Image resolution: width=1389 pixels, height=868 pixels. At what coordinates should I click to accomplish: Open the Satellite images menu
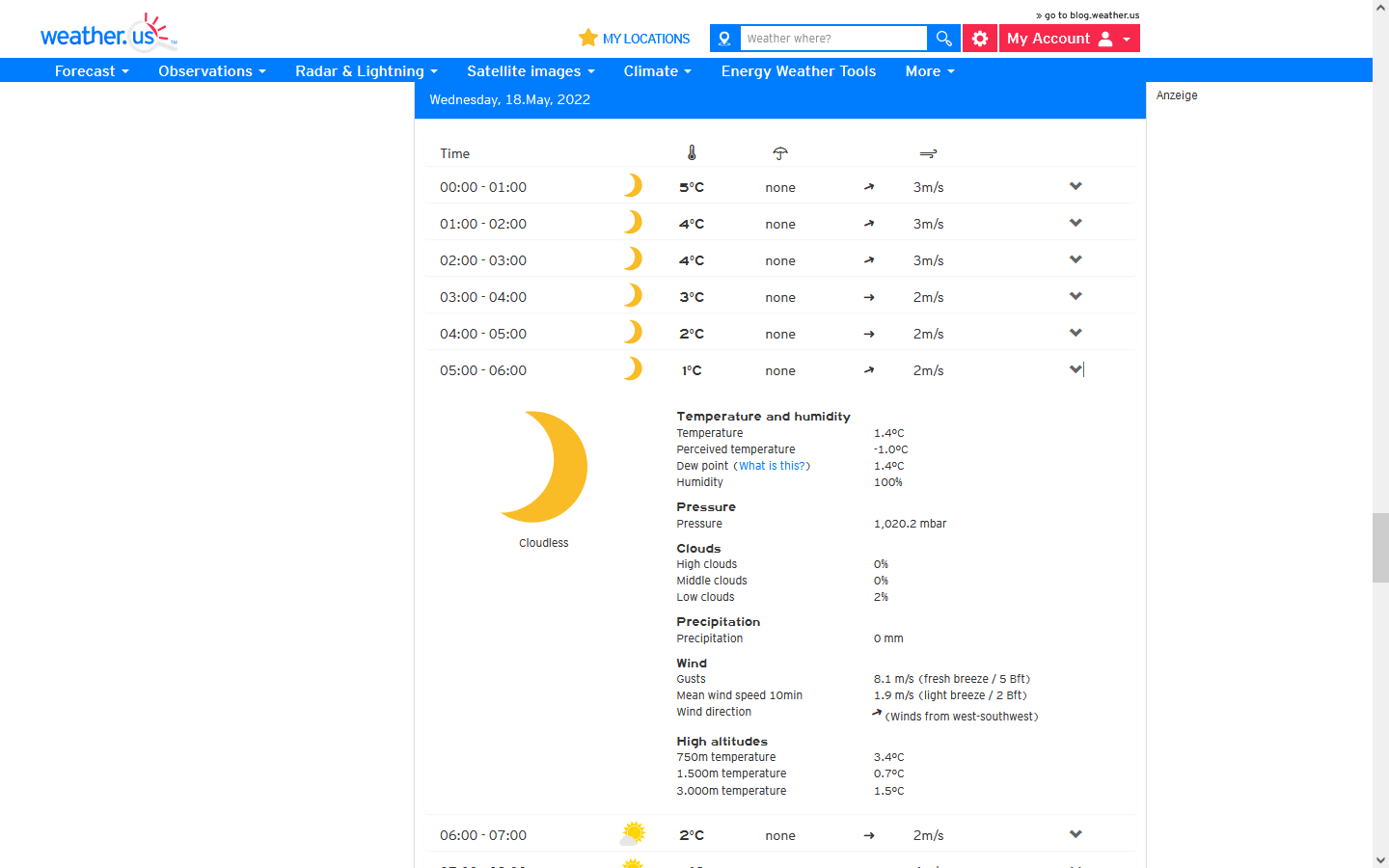tap(531, 70)
